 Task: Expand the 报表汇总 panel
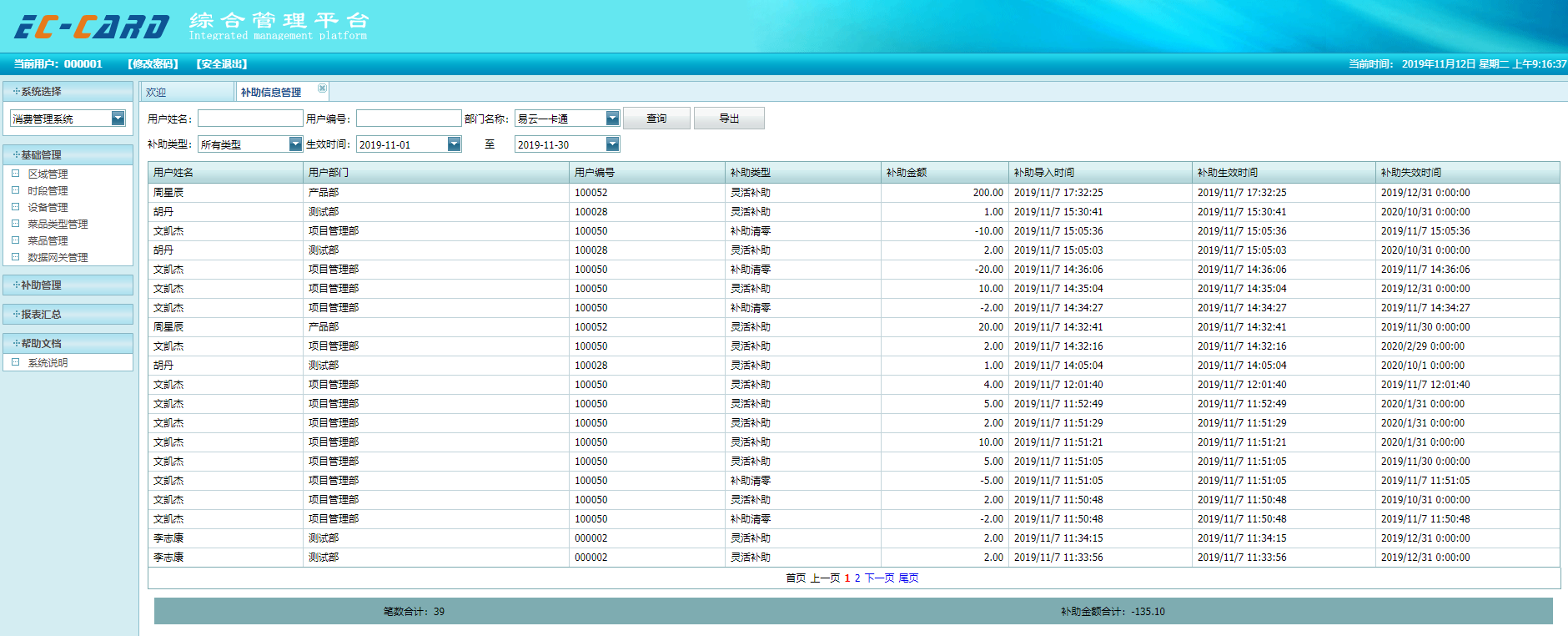(68, 314)
